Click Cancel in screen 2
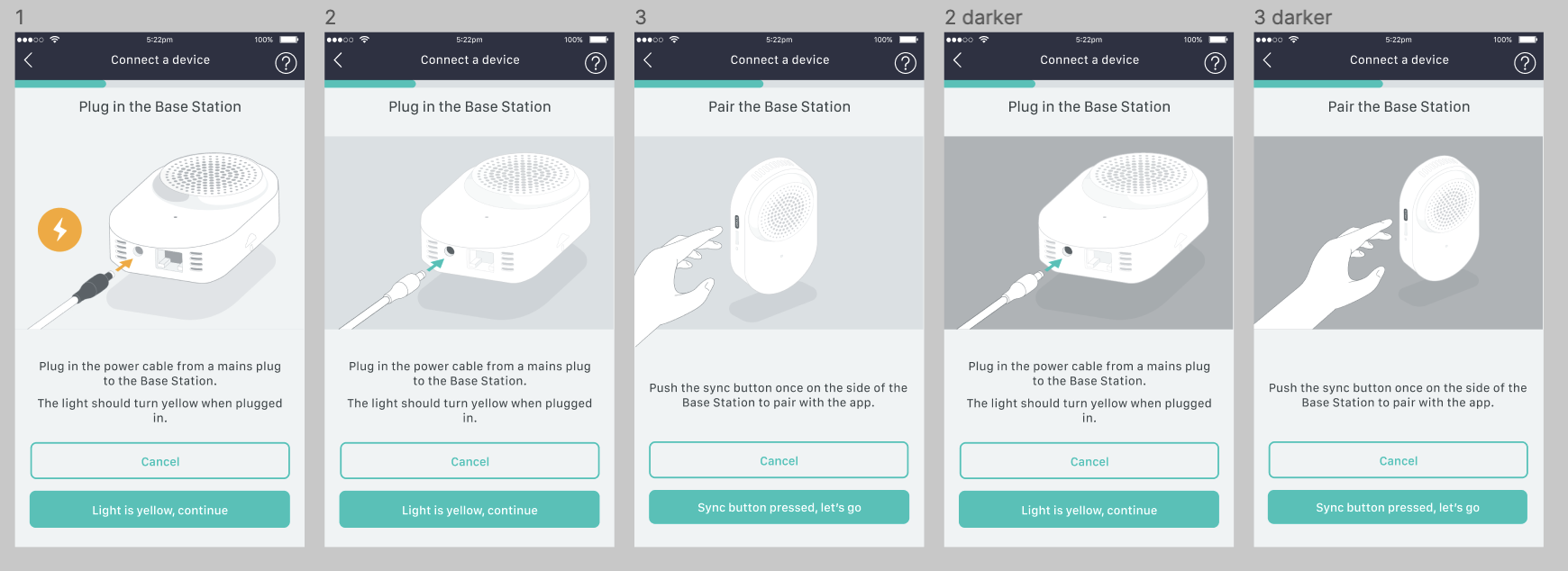 469,460
